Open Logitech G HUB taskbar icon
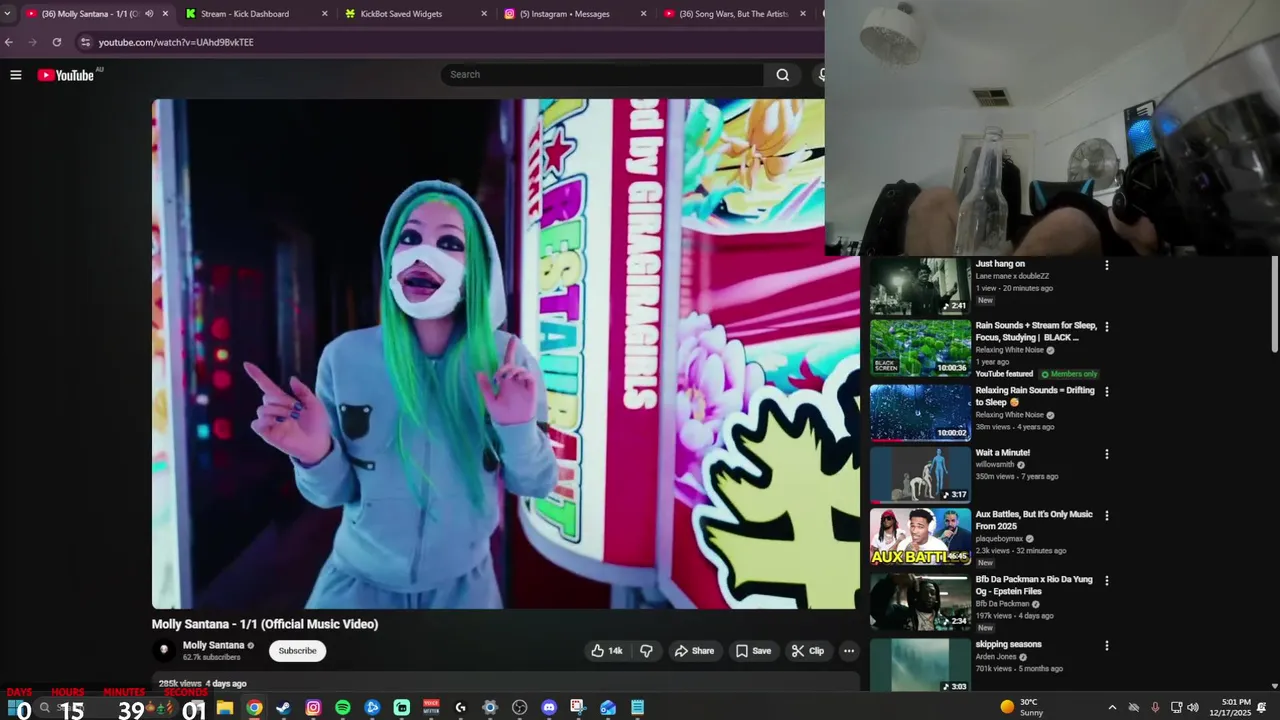 460,708
